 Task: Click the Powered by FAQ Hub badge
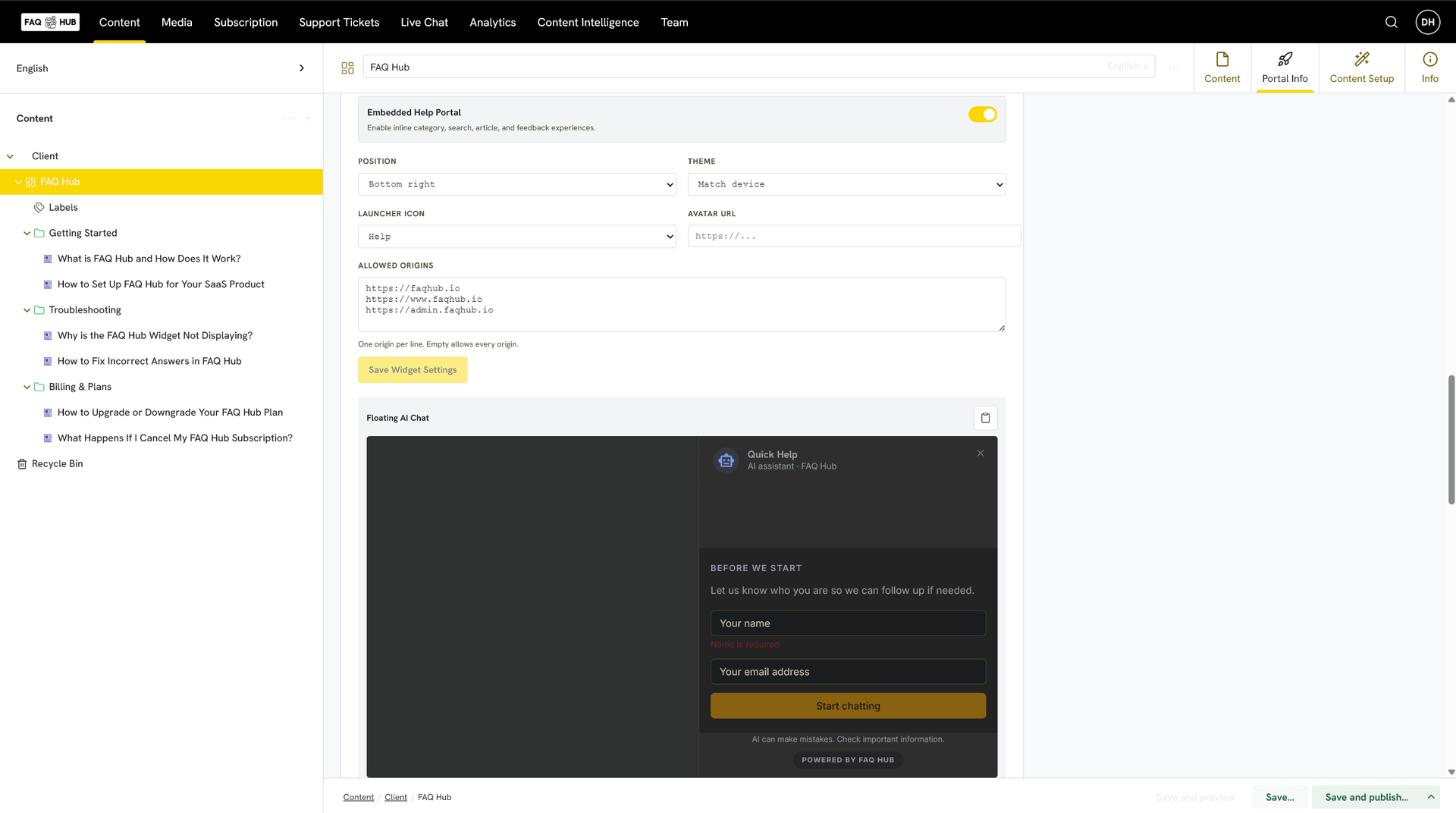(x=848, y=760)
